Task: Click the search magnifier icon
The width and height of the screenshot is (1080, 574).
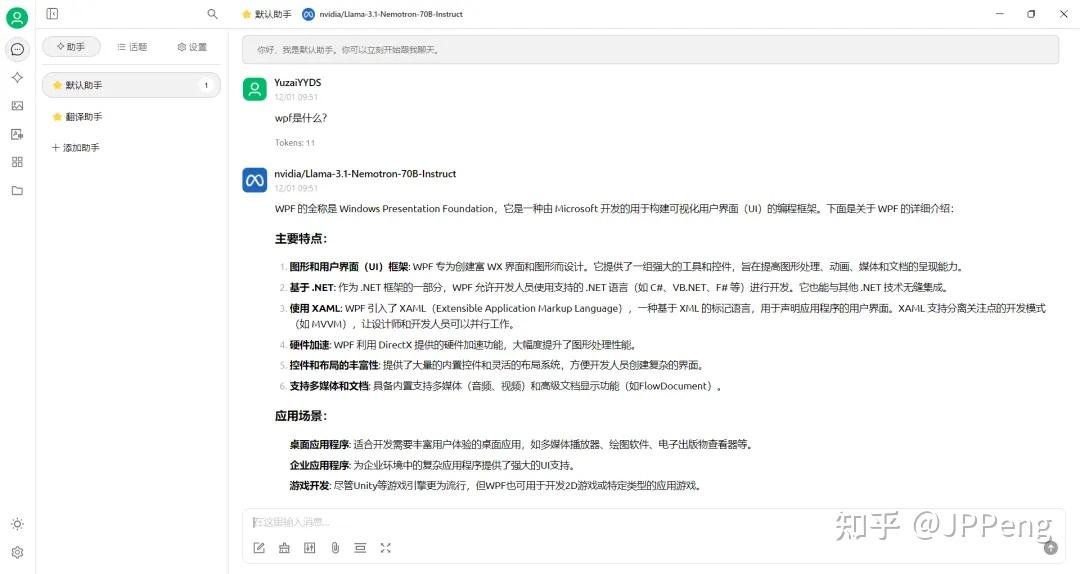Action: click(212, 14)
